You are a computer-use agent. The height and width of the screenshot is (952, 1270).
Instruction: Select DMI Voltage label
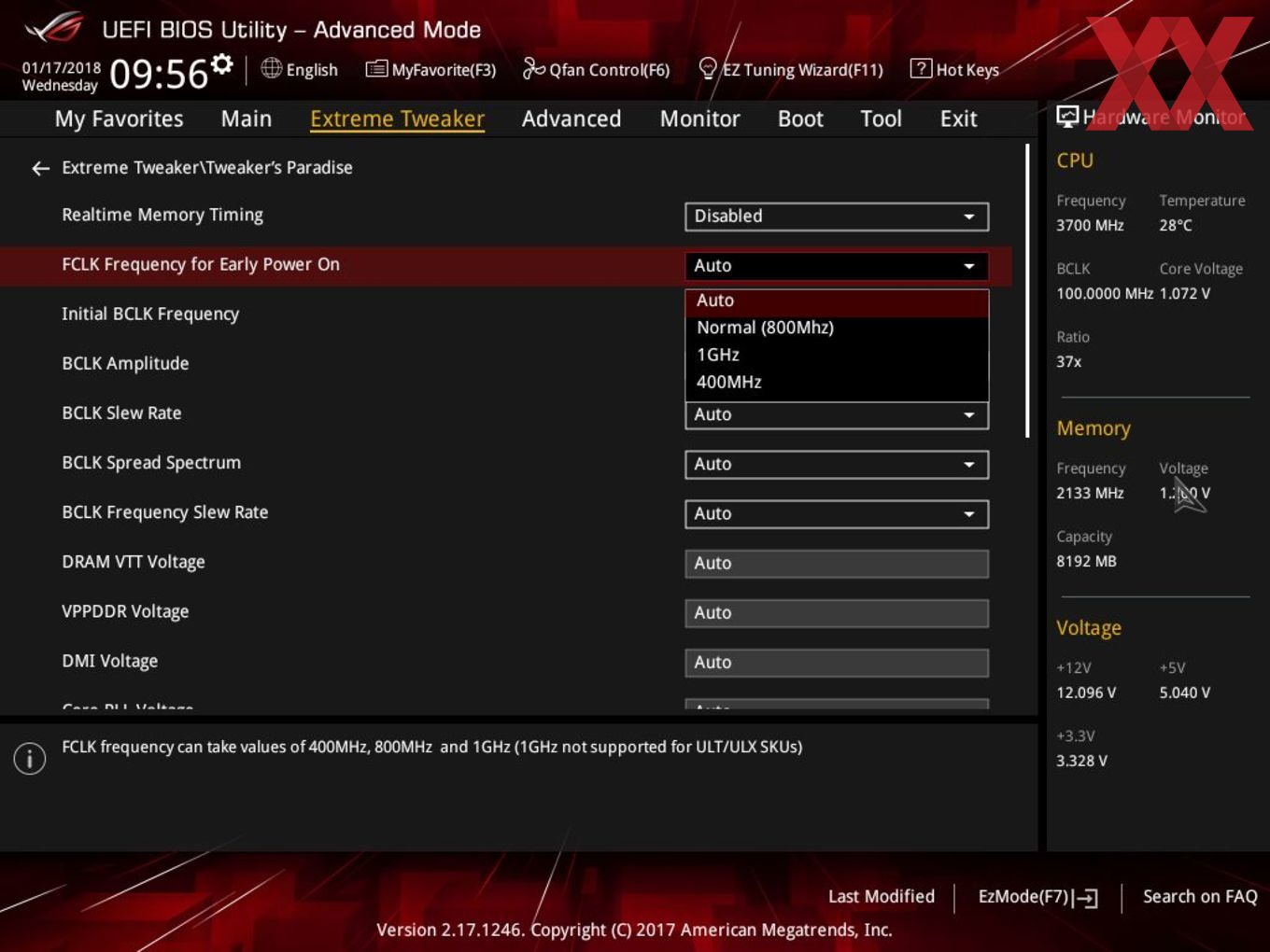coord(110,661)
